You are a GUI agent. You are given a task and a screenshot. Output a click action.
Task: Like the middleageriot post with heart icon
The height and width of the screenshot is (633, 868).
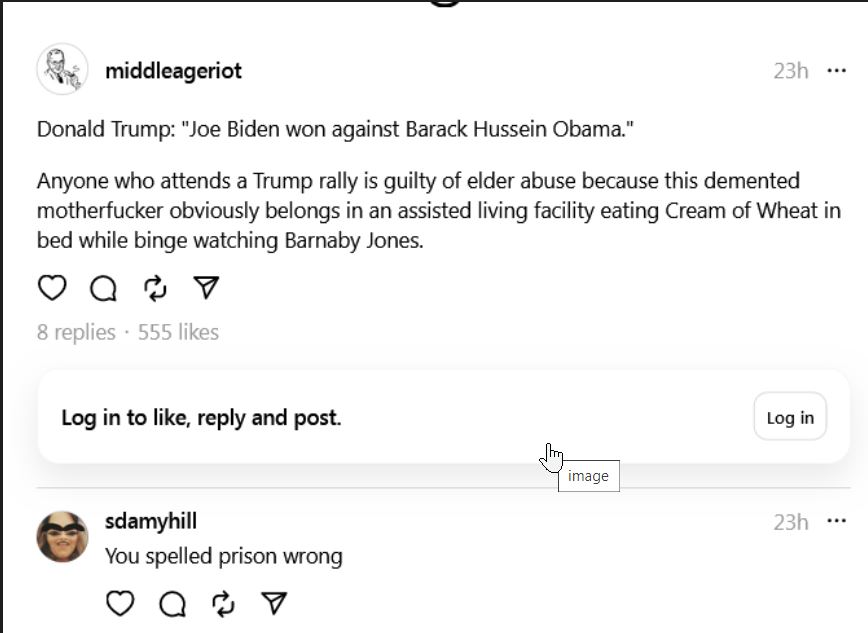52,288
